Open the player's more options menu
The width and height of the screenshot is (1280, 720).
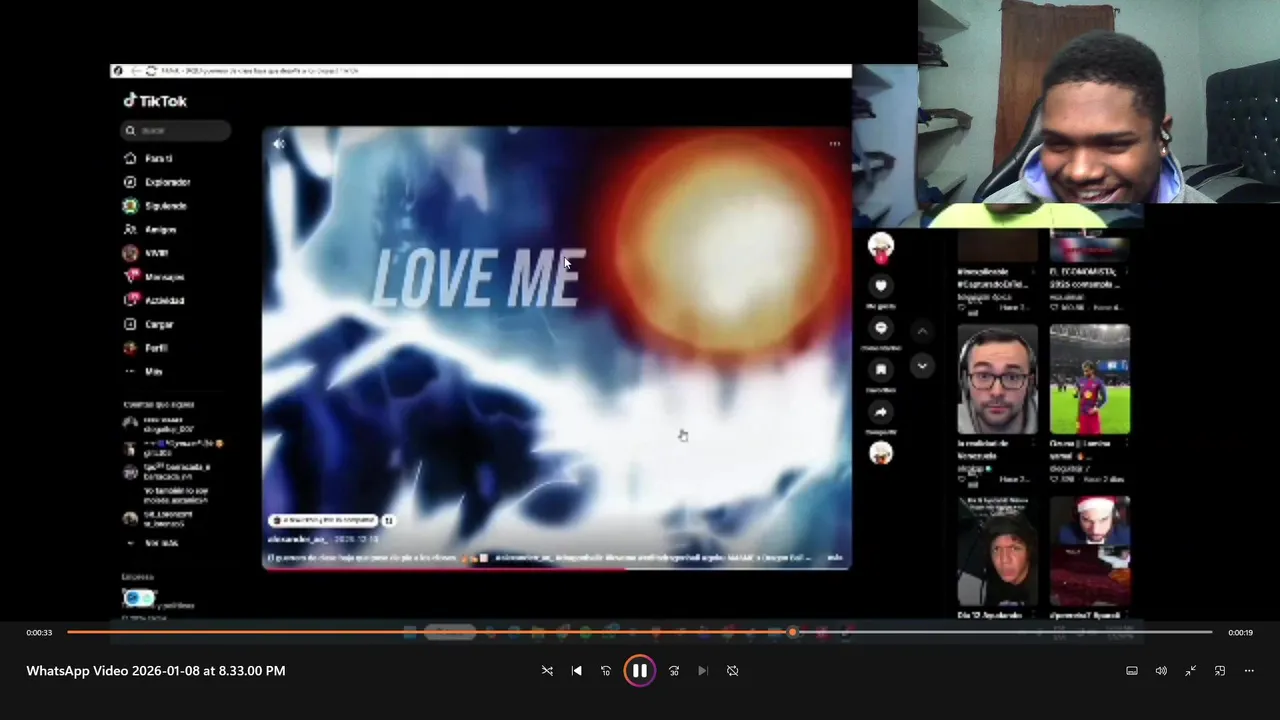coord(1249,671)
